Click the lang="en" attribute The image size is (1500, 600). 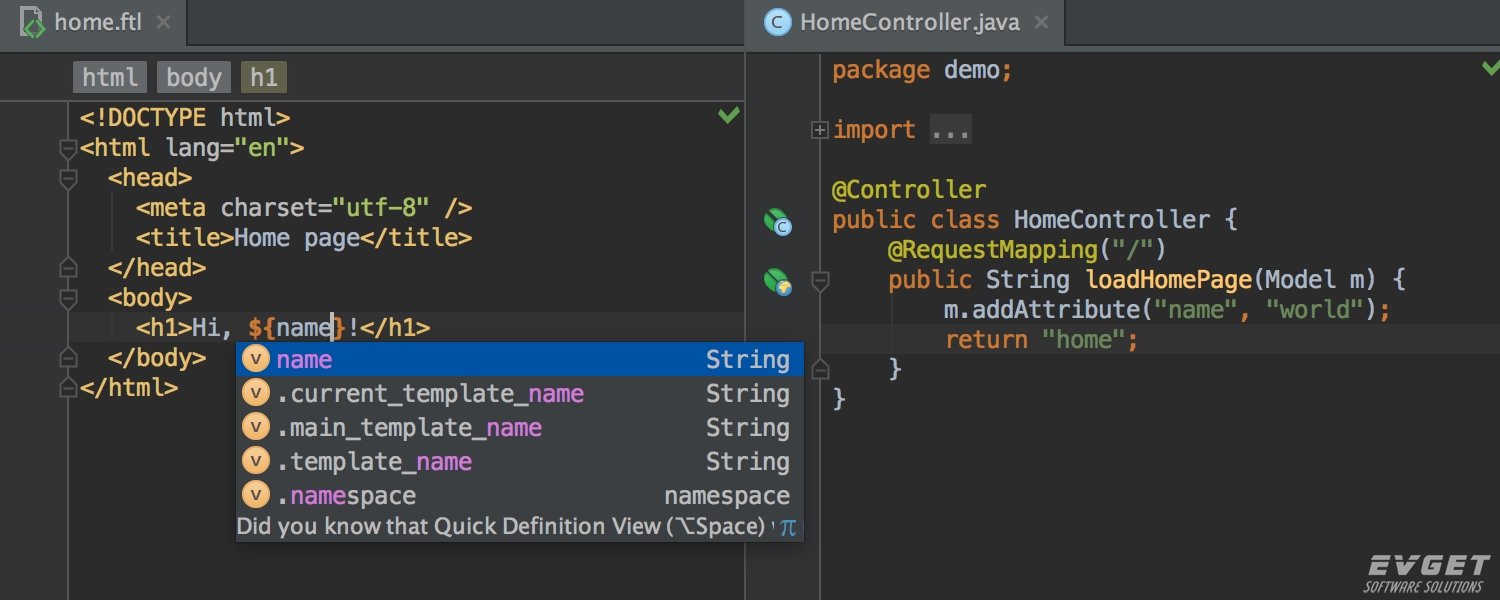click(x=227, y=148)
